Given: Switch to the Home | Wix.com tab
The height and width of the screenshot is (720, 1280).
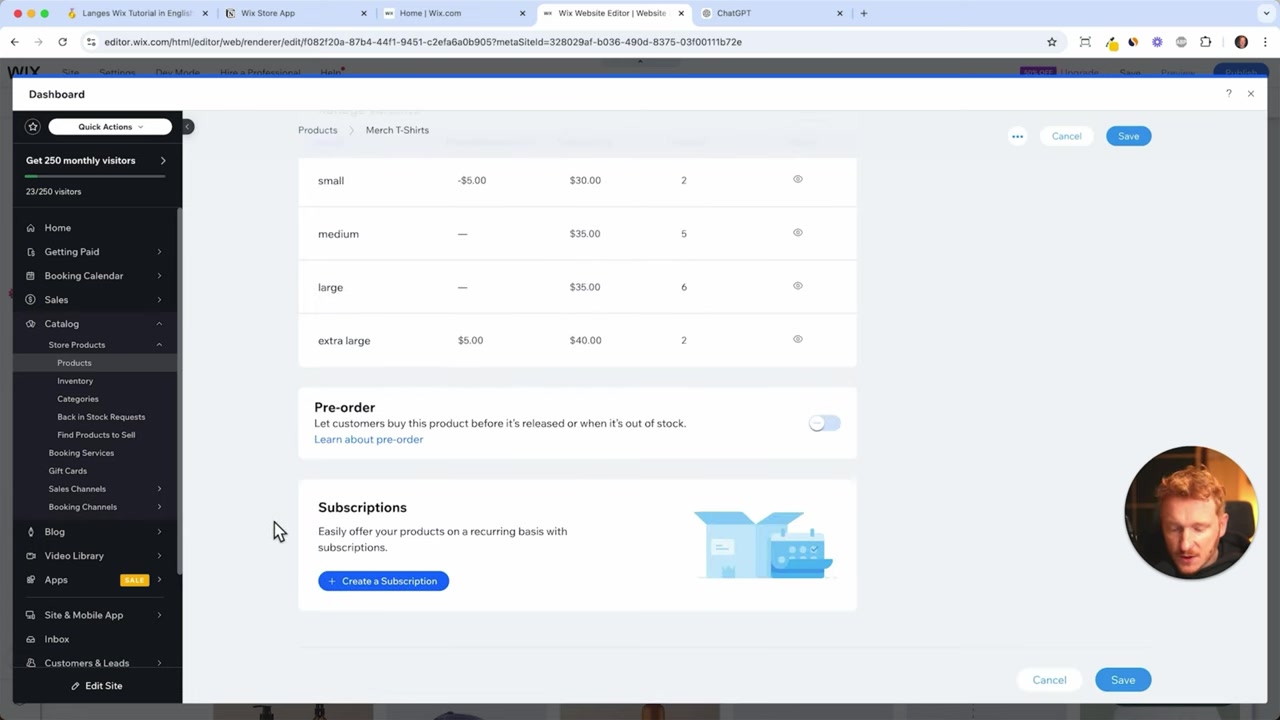Looking at the screenshot, I should tap(455, 13).
